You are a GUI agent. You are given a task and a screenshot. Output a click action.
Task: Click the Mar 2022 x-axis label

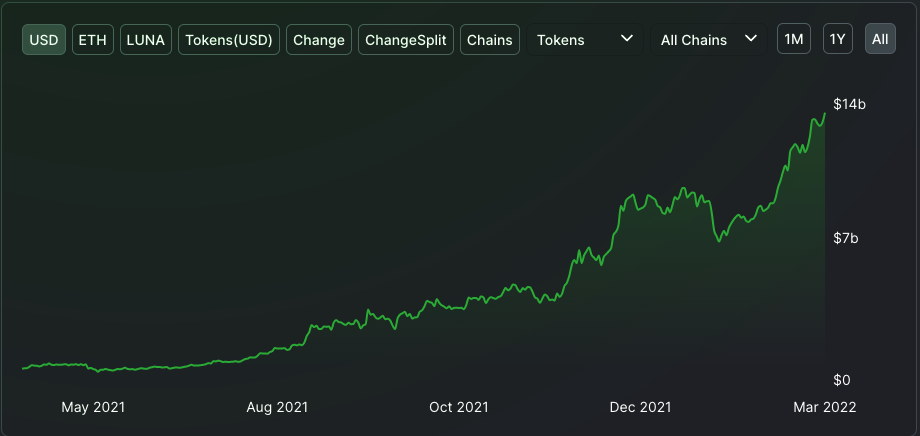point(824,407)
